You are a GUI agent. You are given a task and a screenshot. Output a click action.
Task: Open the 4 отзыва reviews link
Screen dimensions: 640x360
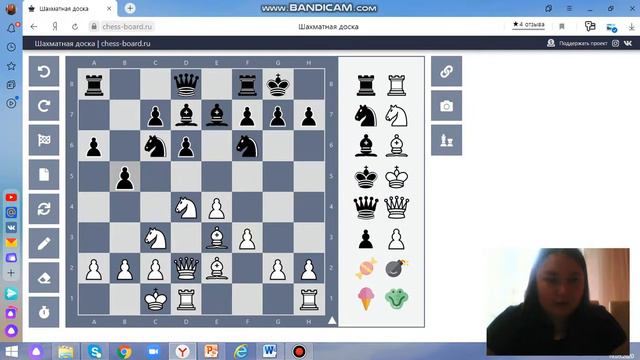click(x=529, y=24)
